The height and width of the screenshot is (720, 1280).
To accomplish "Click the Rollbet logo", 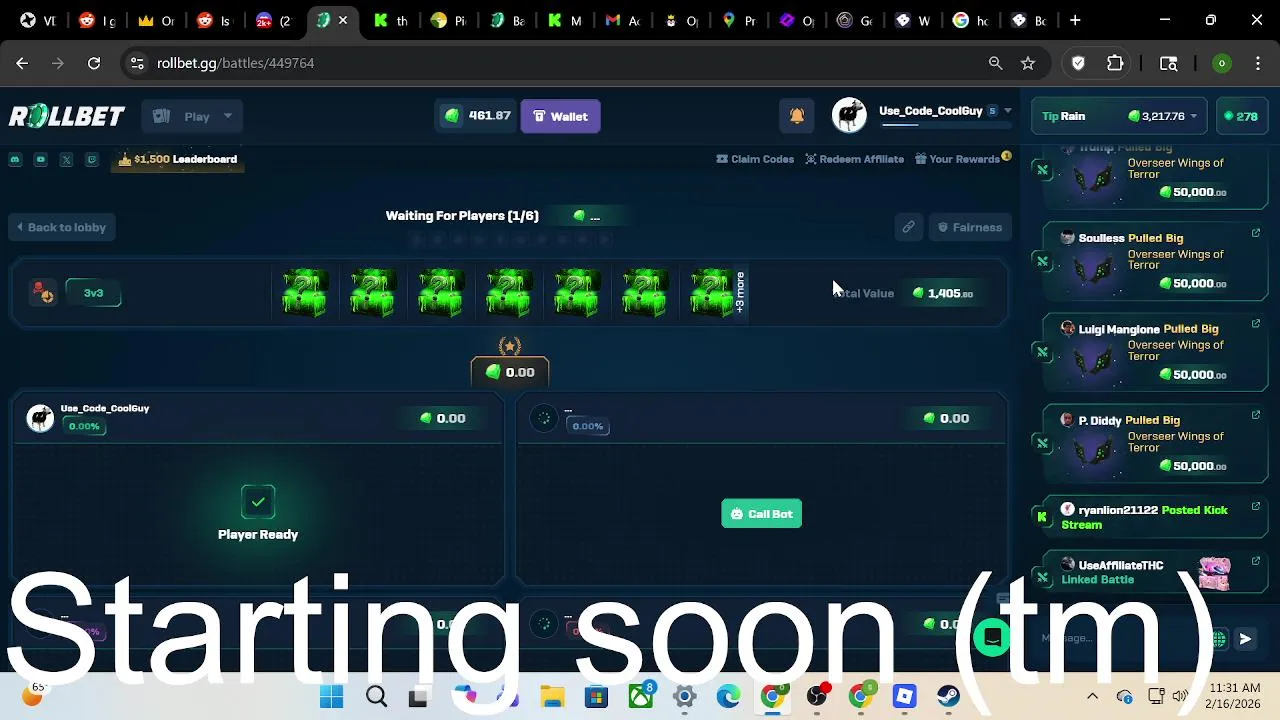I will (67, 116).
